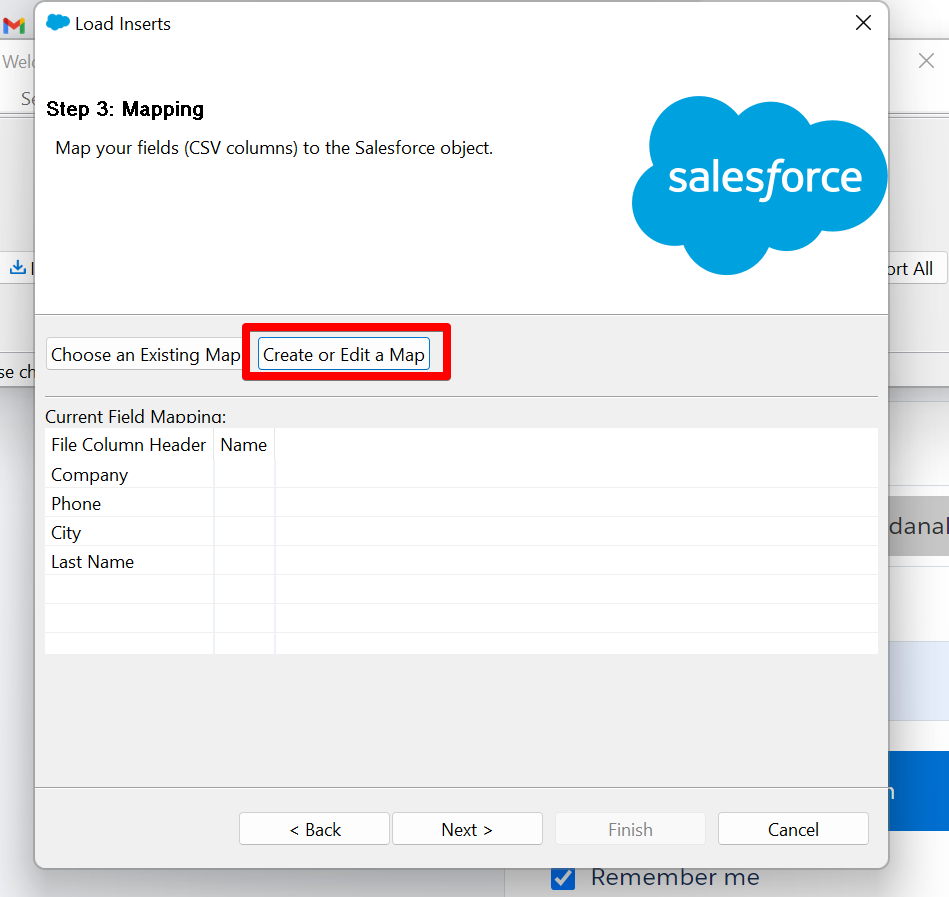Click the File Column Header column heading
949x897 pixels.
click(x=128, y=444)
